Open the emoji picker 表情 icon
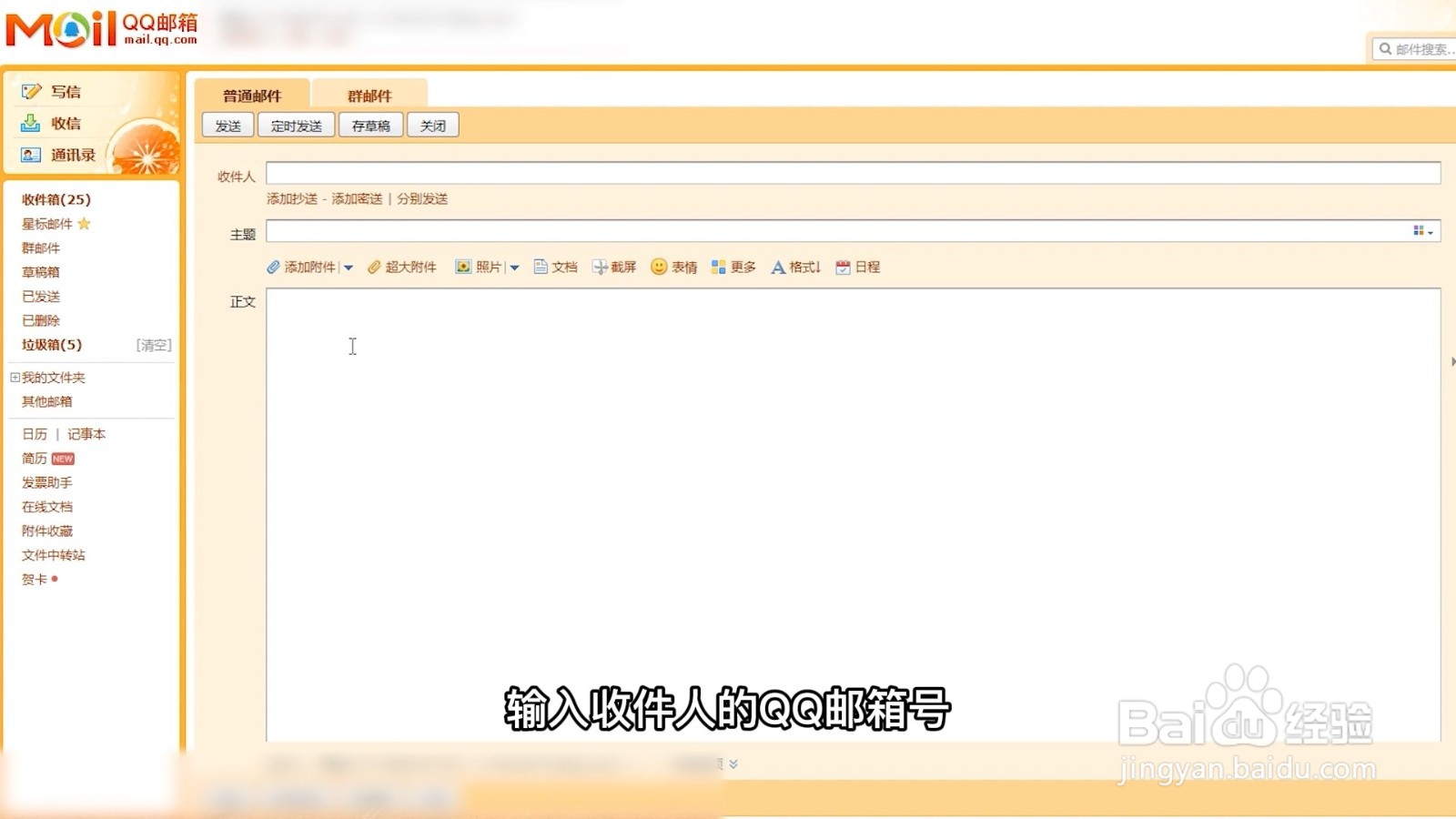Screen dimensions: 1456x819 tap(674, 267)
